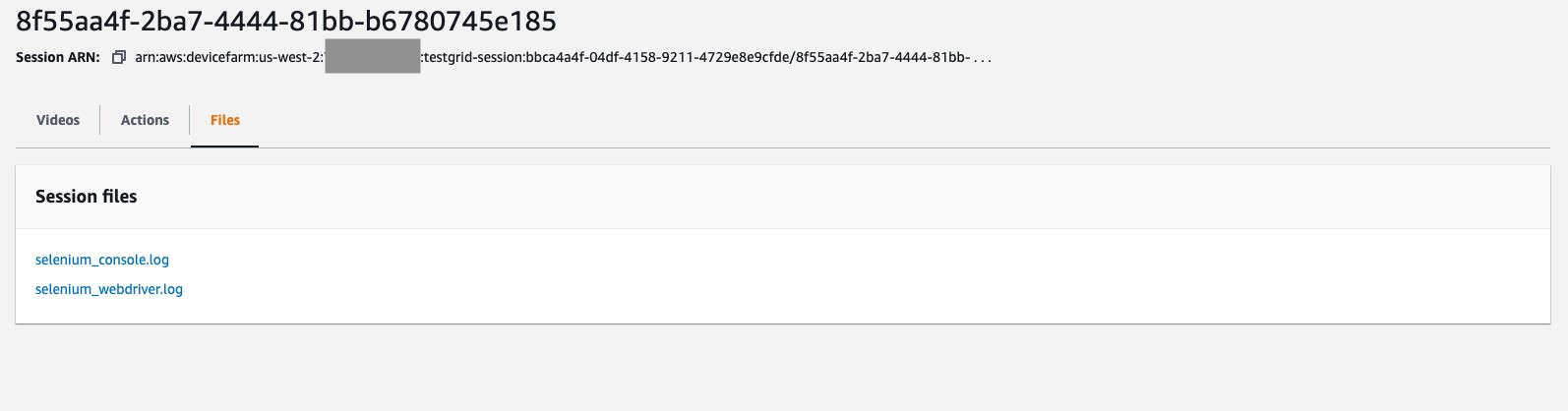Click the trailing ellipsis of truncated ARN
This screenshot has width=1568, height=411.
coord(983,58)
